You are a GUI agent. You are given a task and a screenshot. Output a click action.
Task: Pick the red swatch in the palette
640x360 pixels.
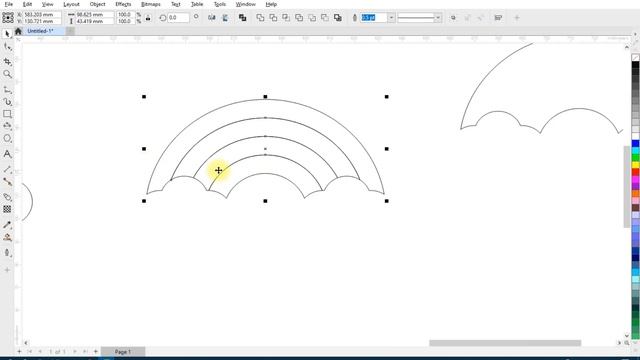(x=636, y=172)
